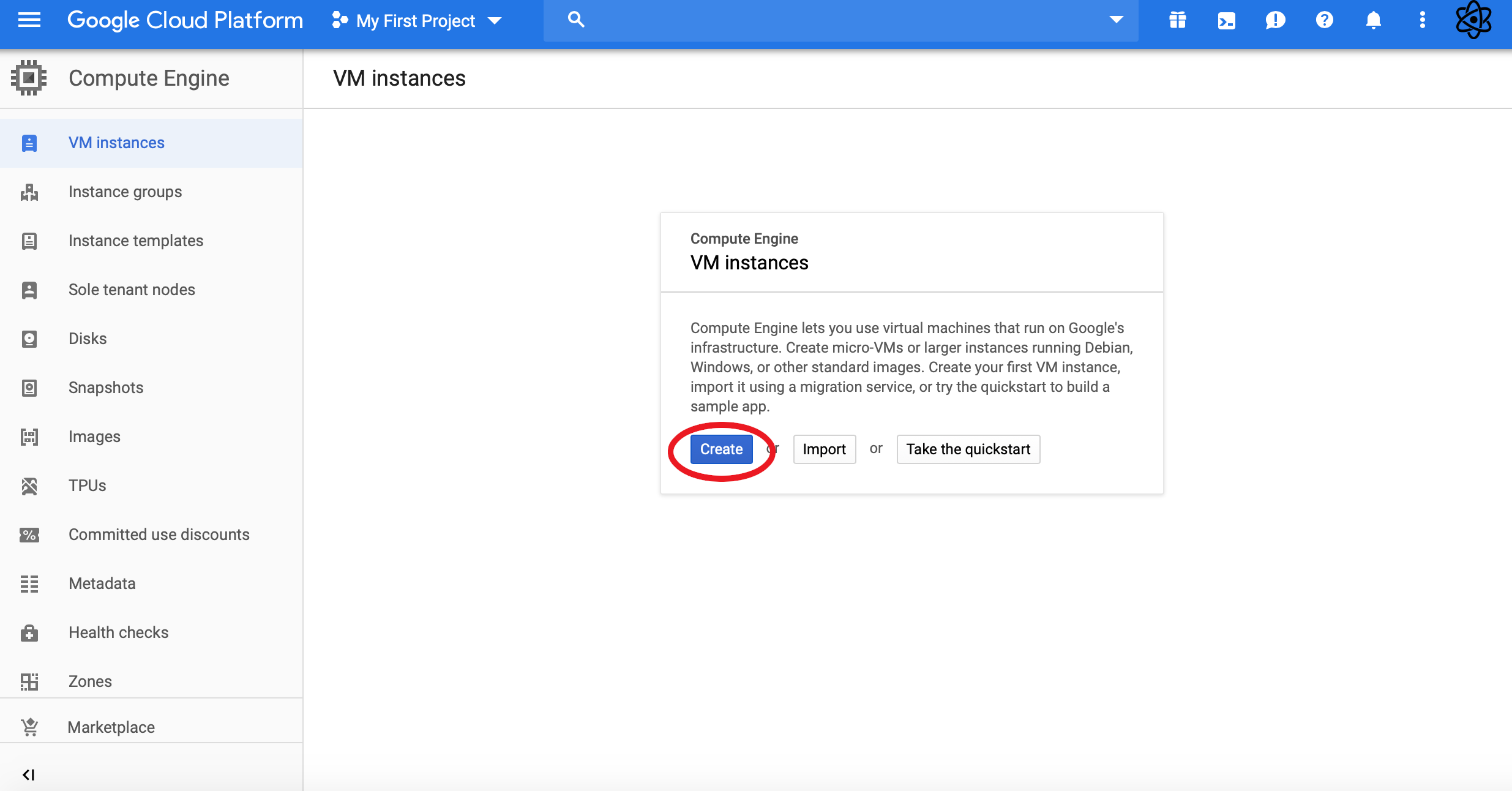Click Take the quickstart button
Image resolution: width=1512 pixels, height=791 pixels.
(968, 449)
